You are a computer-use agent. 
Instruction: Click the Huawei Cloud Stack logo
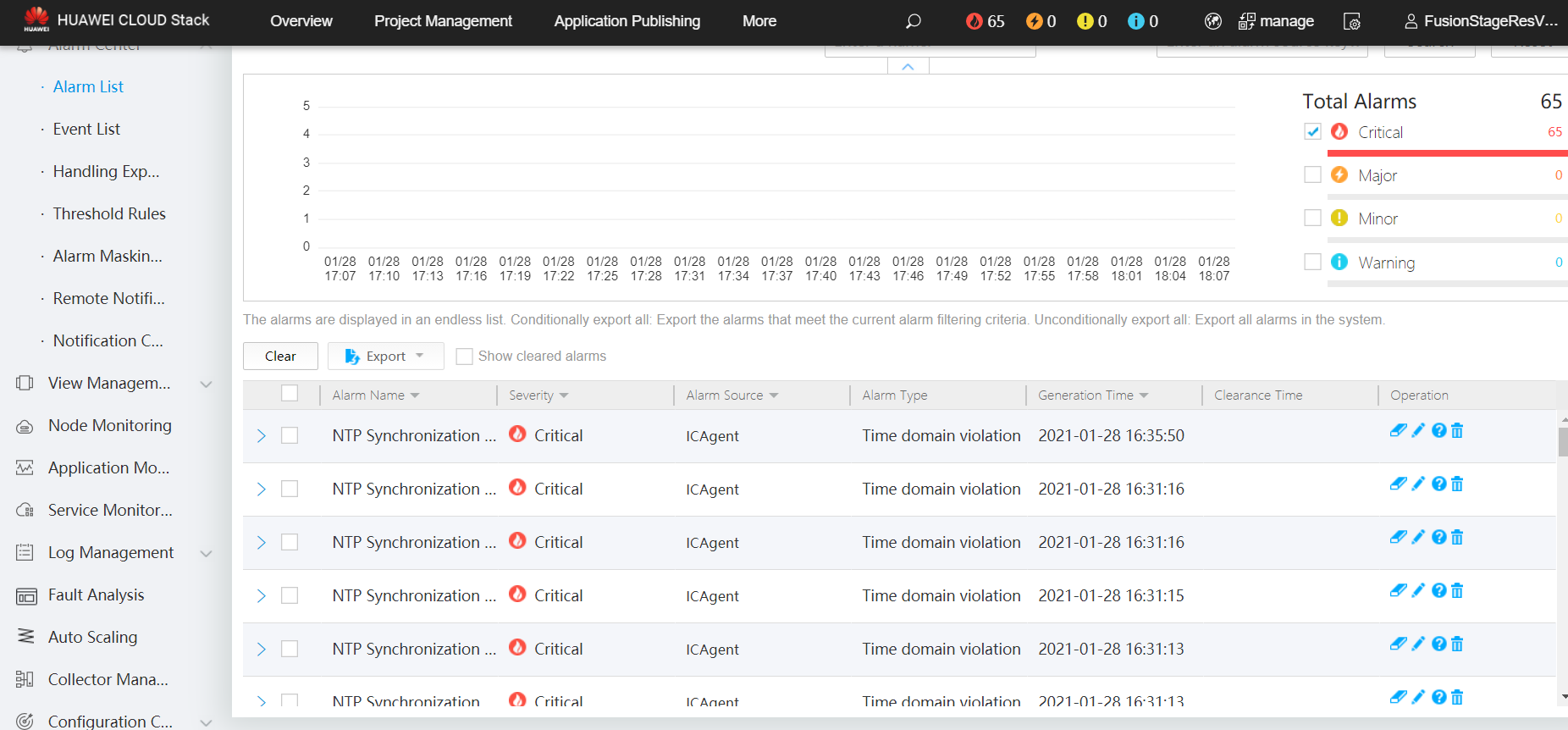[x=116, y=20]
